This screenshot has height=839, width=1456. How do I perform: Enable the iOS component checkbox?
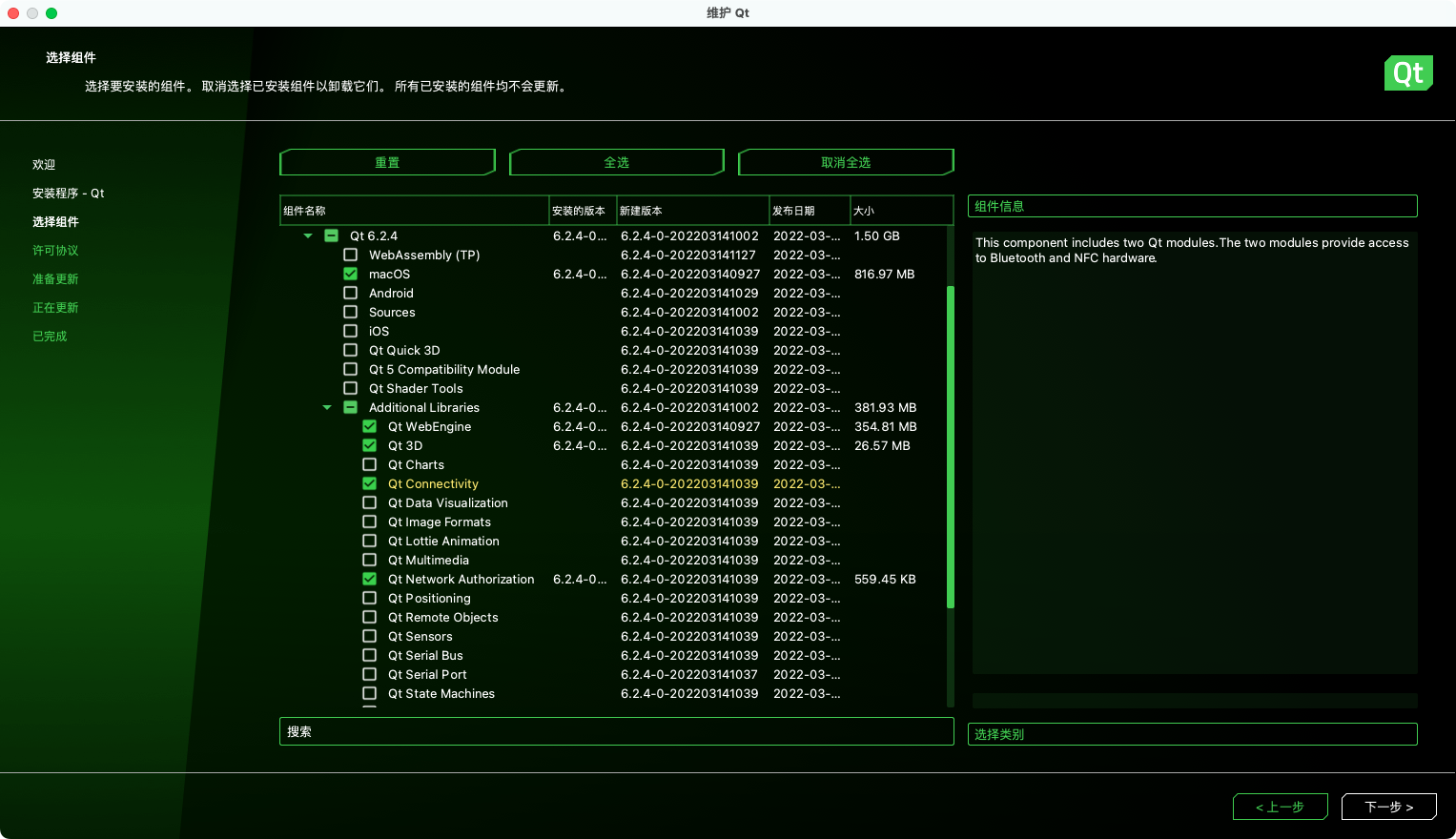coord(350,331)
